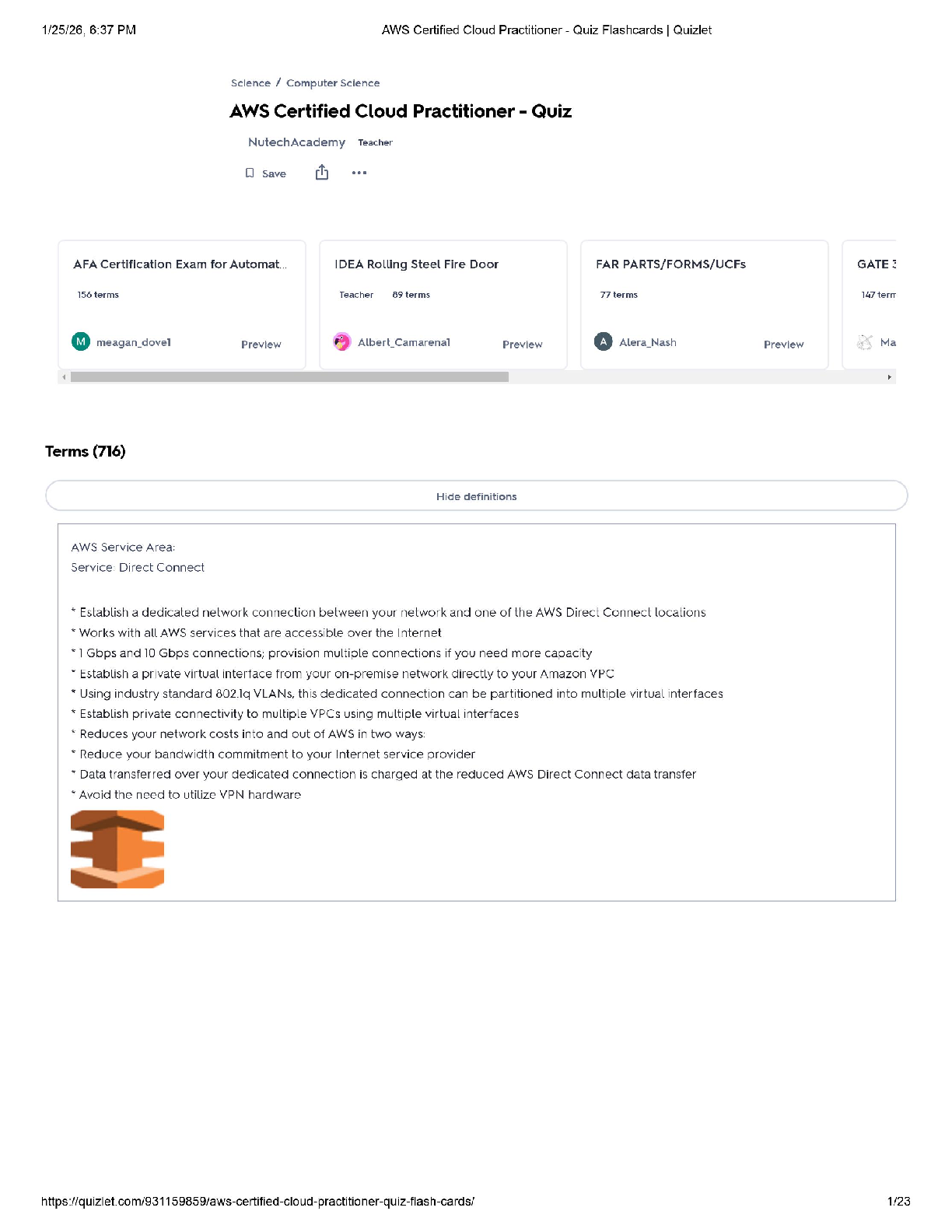Click the partially visible GATE card avatar

click(x=865, y=342)
